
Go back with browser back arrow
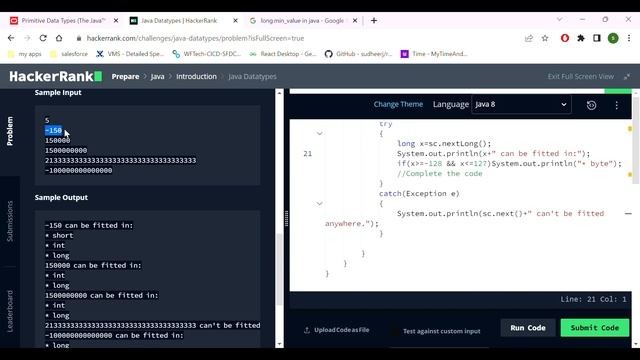pos(11,38)
